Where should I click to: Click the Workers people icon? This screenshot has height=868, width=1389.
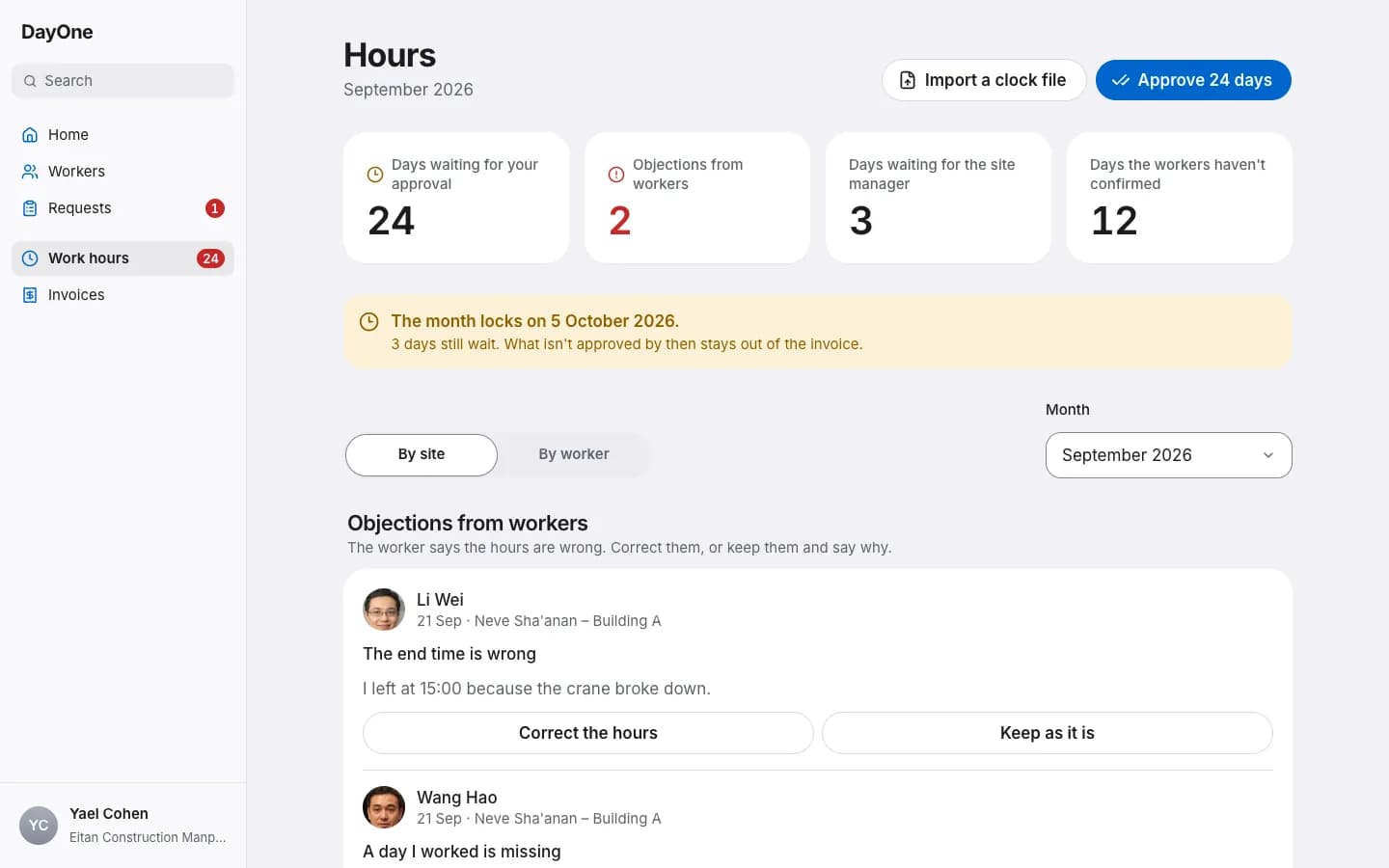(x=30, y=172)
